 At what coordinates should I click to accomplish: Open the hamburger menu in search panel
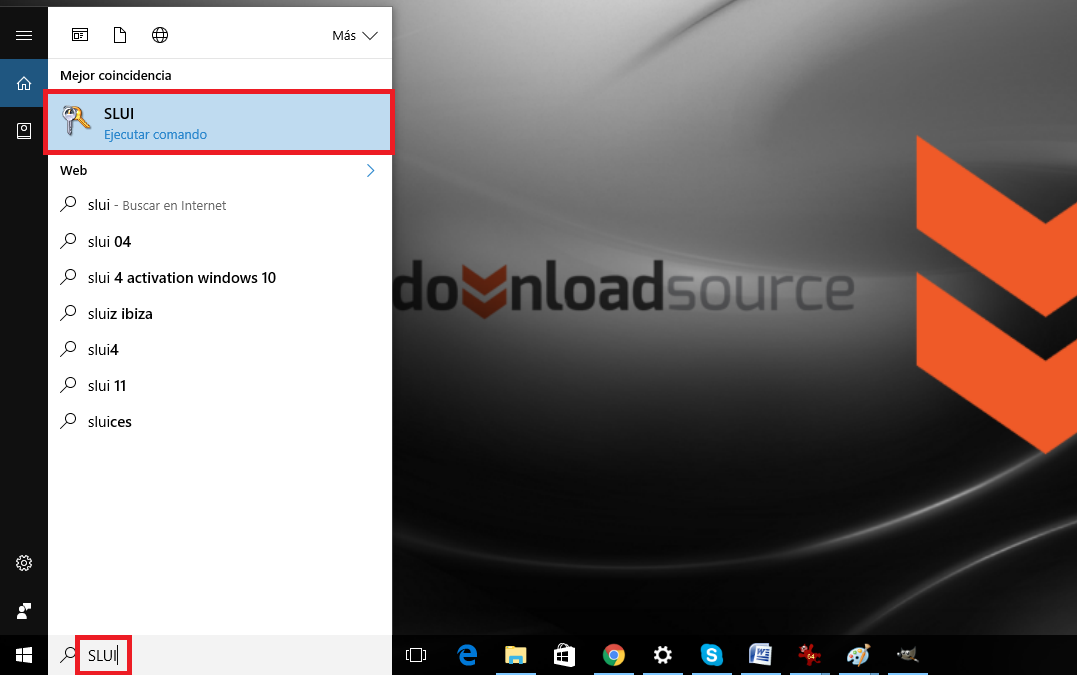(24, 35)
